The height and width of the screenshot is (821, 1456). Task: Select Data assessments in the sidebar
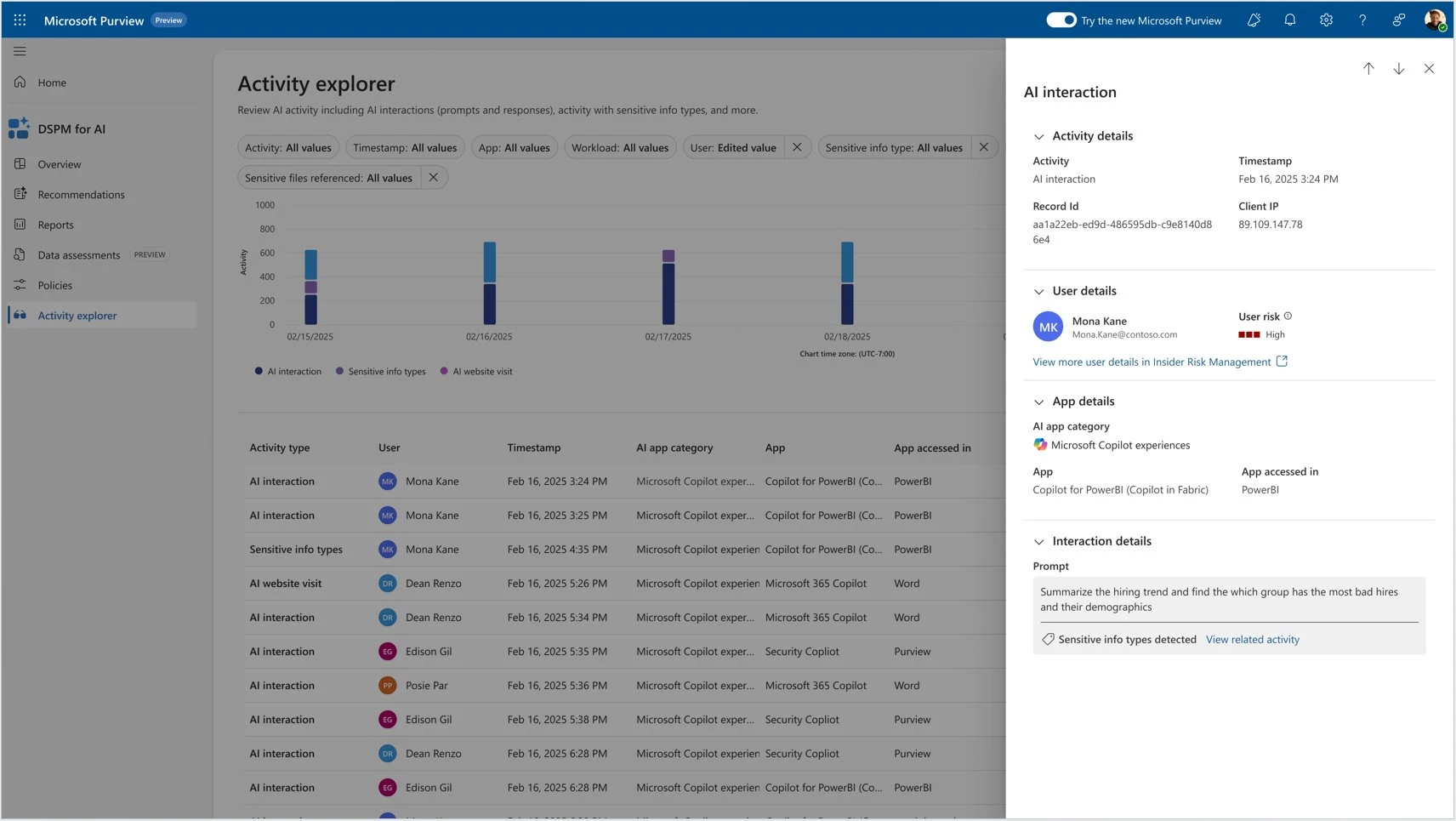click(78, 254)
